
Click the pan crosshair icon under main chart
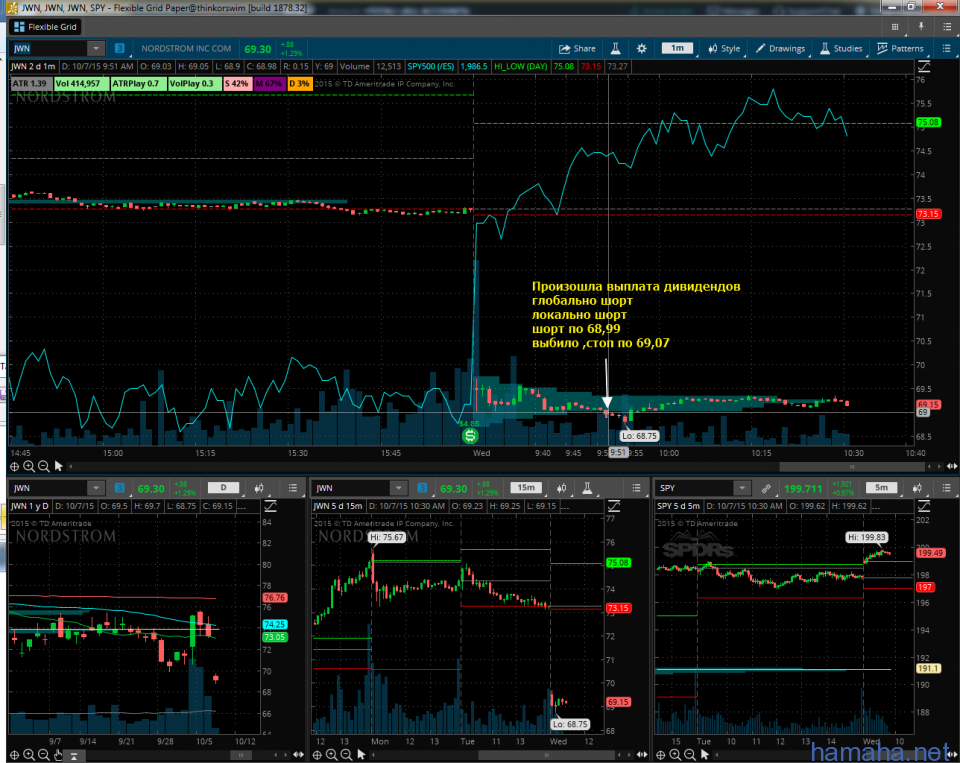(14, 467)
